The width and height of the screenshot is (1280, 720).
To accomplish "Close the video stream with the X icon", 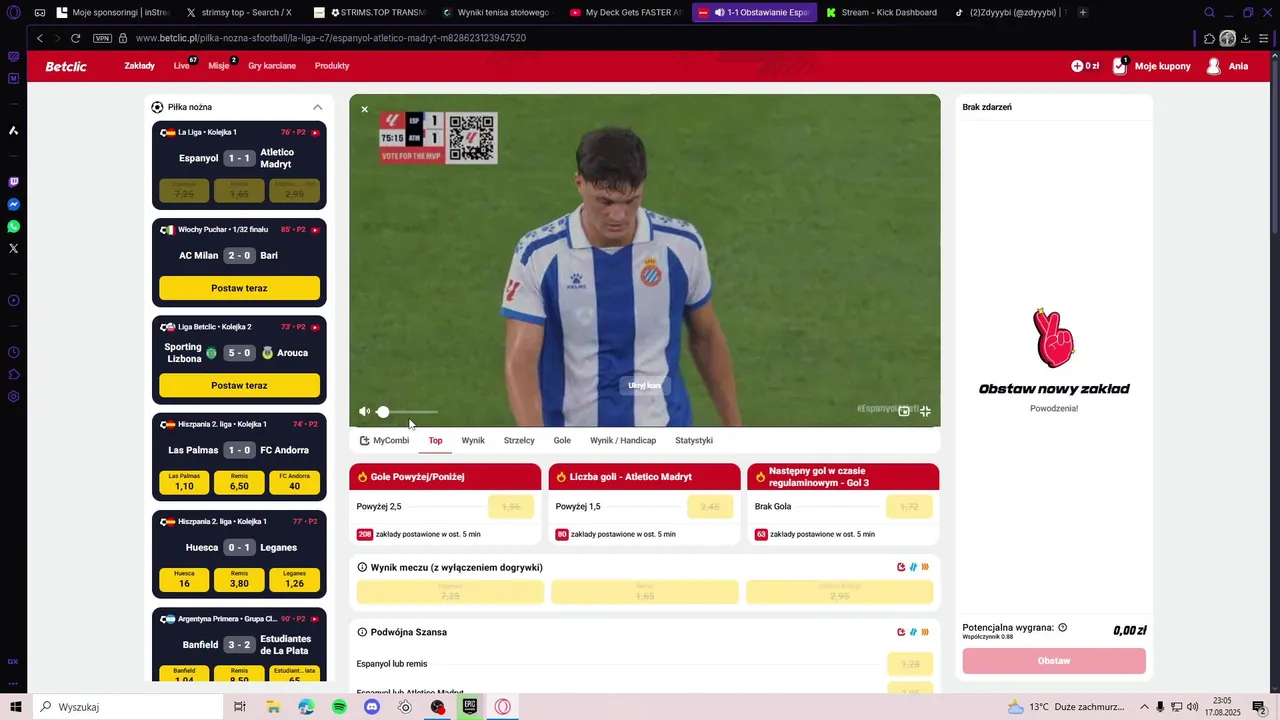I will (x=365, y=109).
